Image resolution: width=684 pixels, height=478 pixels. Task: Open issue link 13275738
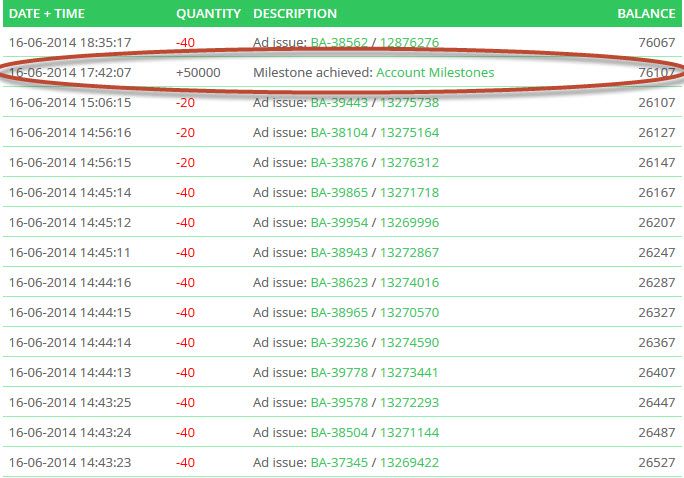pyautogui.click(x=409, y=102)
